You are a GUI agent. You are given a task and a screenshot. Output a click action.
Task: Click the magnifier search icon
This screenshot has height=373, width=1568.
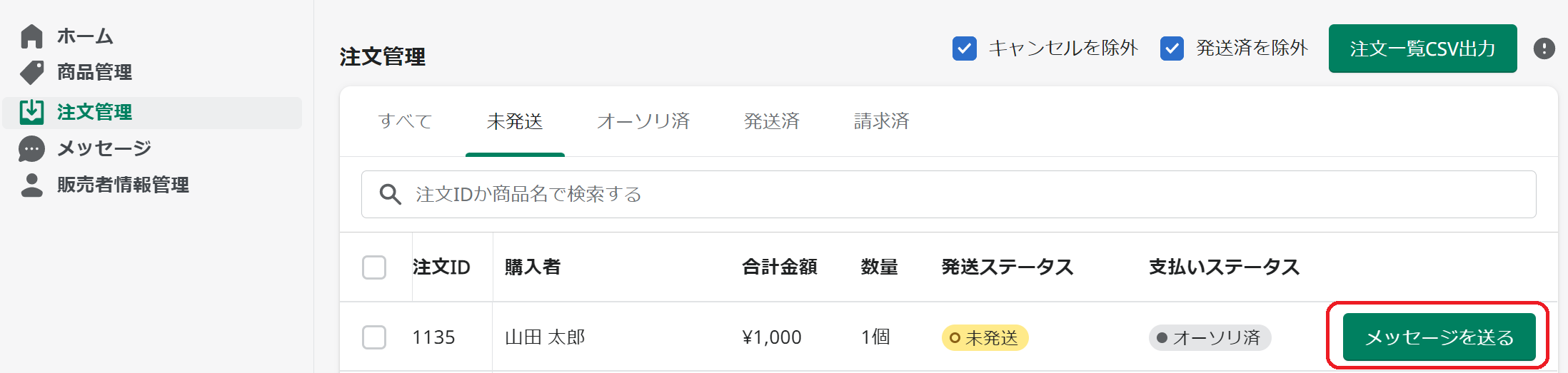tap(390, 194)
